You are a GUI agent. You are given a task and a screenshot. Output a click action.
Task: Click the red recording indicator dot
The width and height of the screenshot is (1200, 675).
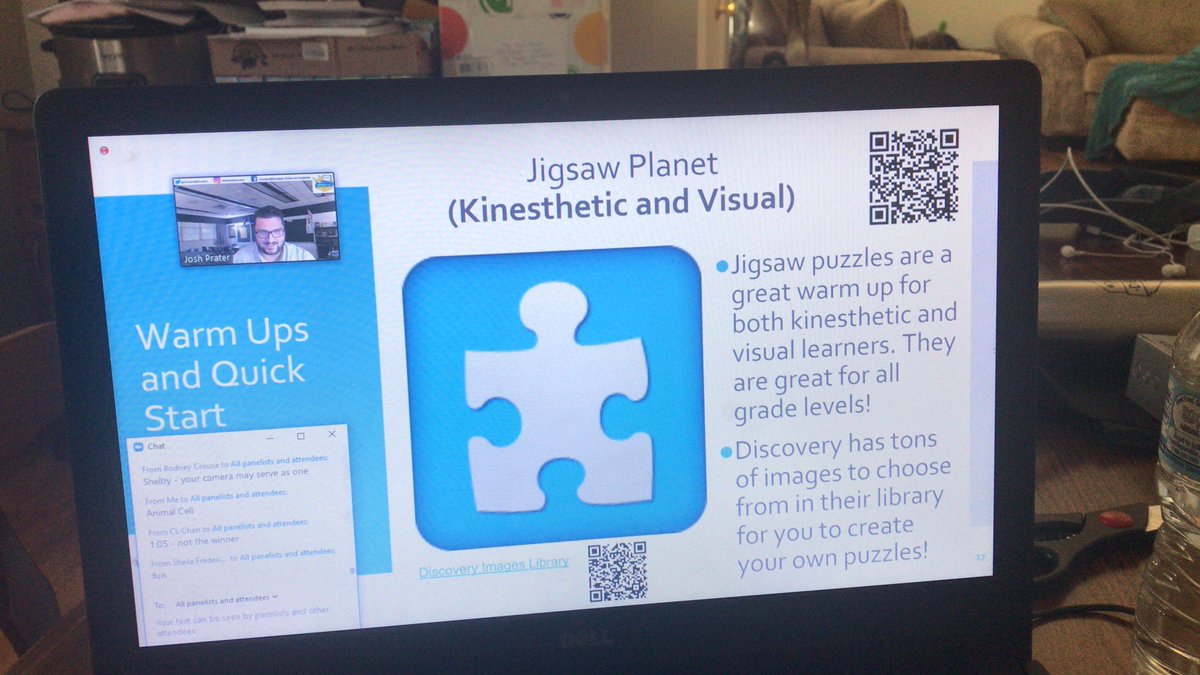(104, 150)
